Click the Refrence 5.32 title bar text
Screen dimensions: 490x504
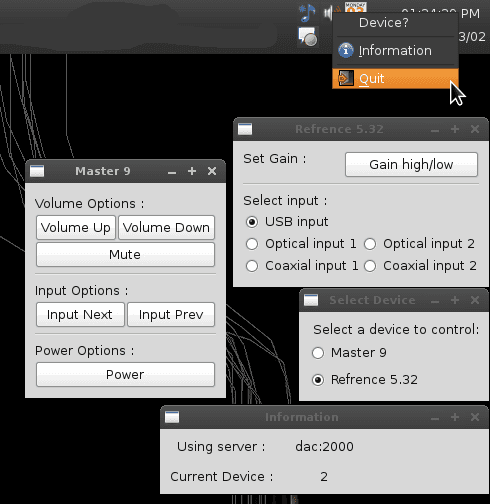point(339,129)
